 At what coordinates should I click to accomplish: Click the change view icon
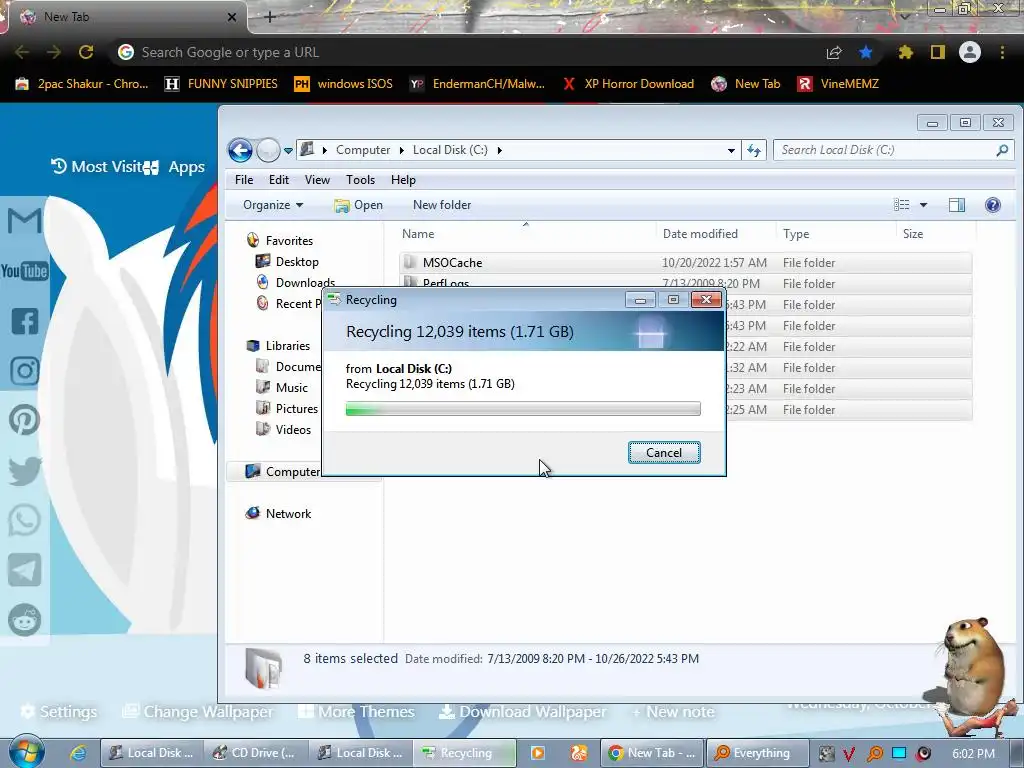[x=901, y=205]
